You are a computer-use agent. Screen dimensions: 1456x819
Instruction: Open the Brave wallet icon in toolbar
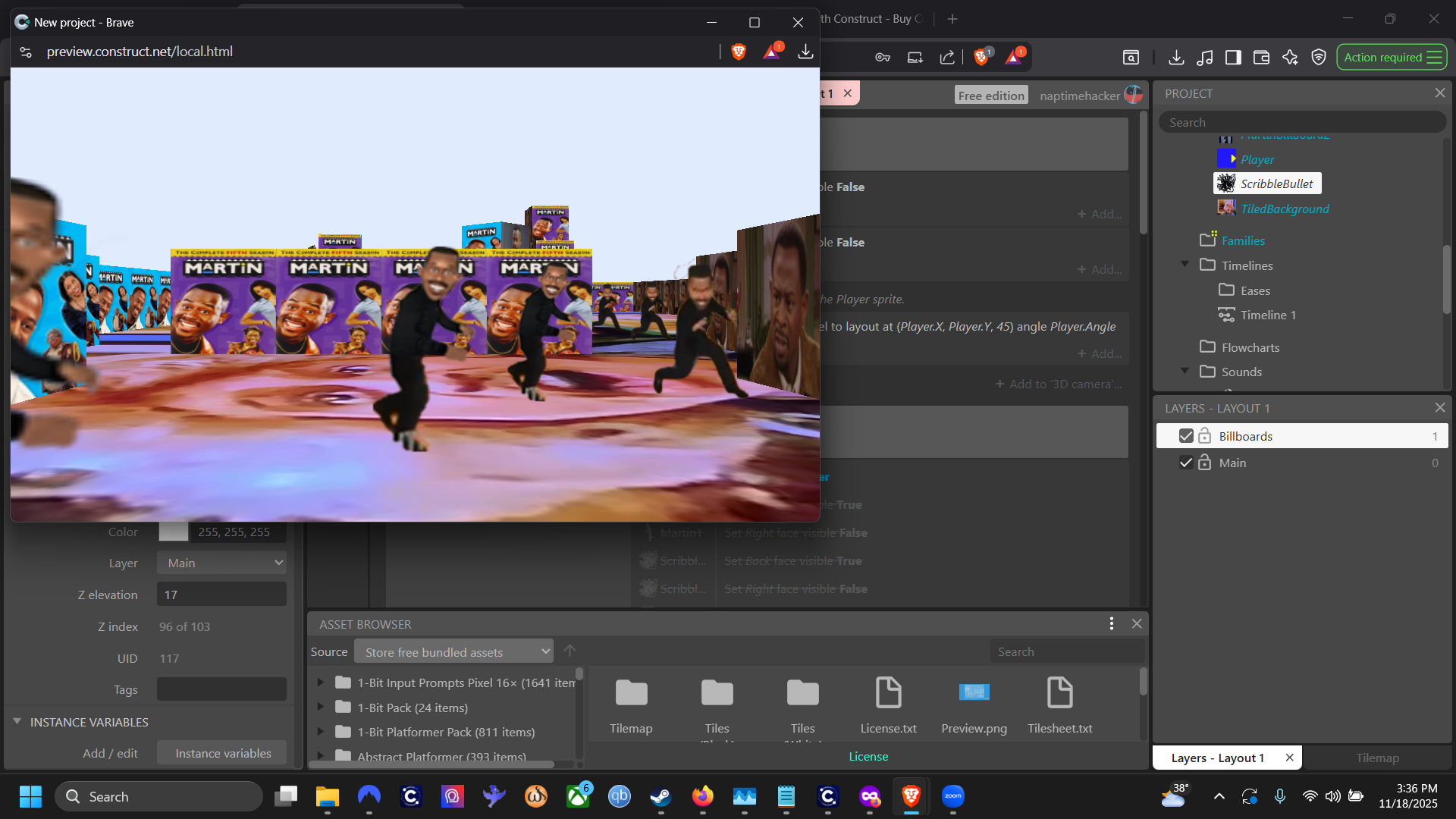coord(1261,58)
